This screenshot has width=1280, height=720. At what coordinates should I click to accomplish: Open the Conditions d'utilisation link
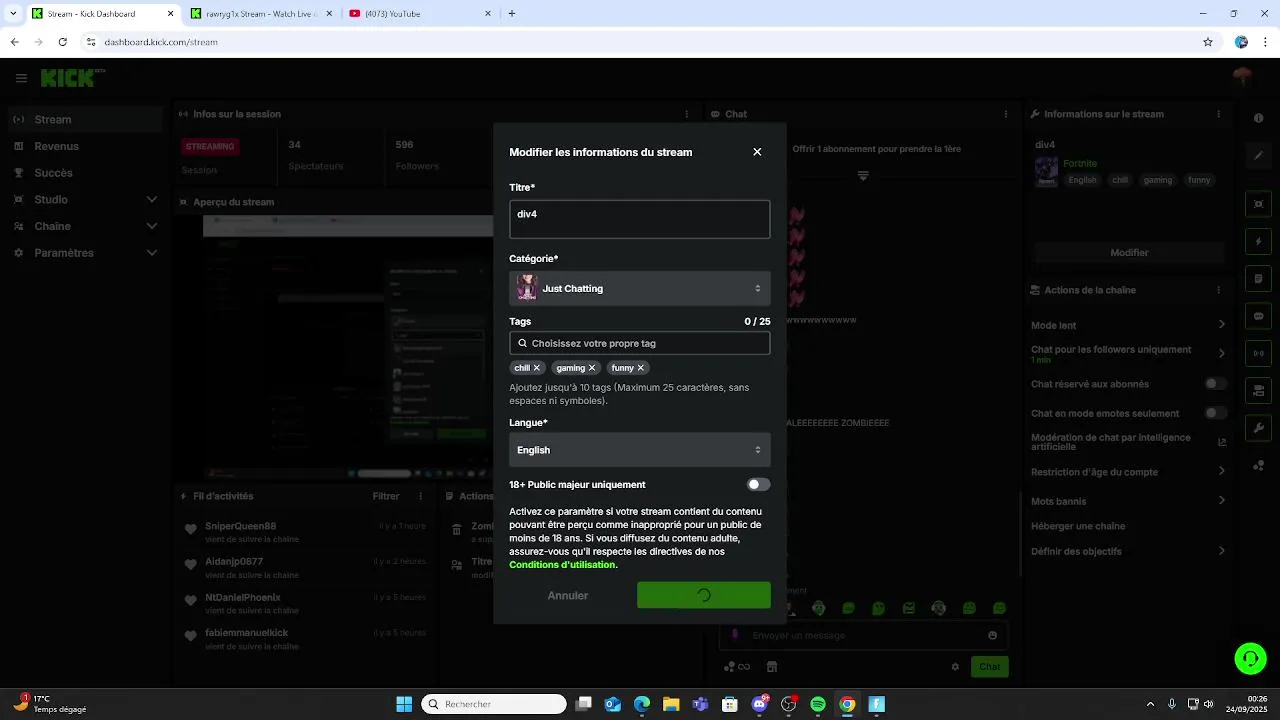563,565
